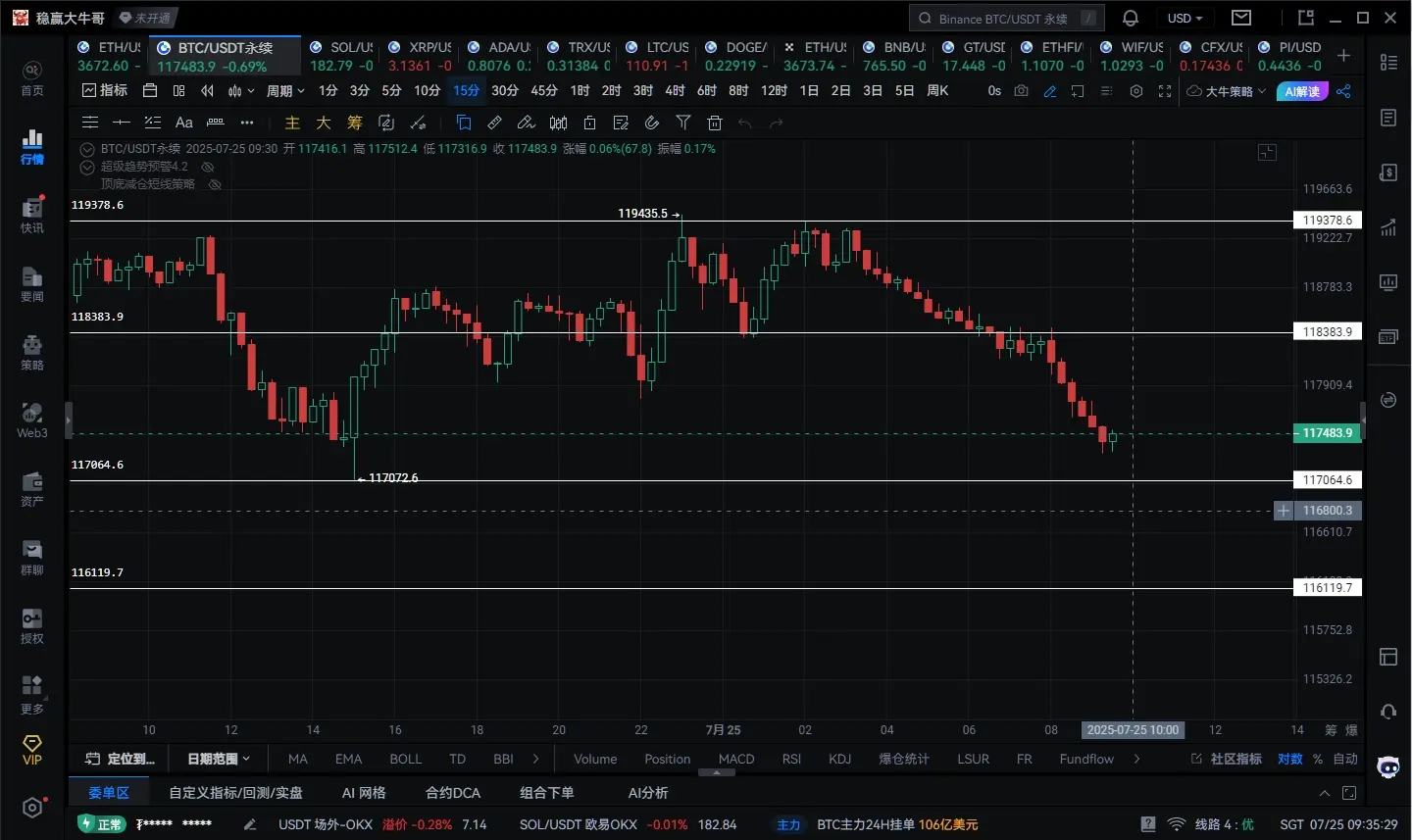Switch to the 委单区 tab

tap(109, 793)
